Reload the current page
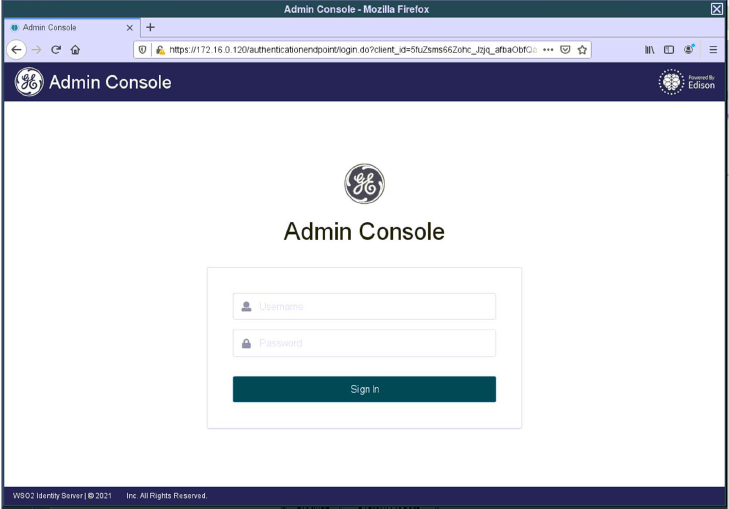This screenshot has width=729, height=509. coord(56,49)
